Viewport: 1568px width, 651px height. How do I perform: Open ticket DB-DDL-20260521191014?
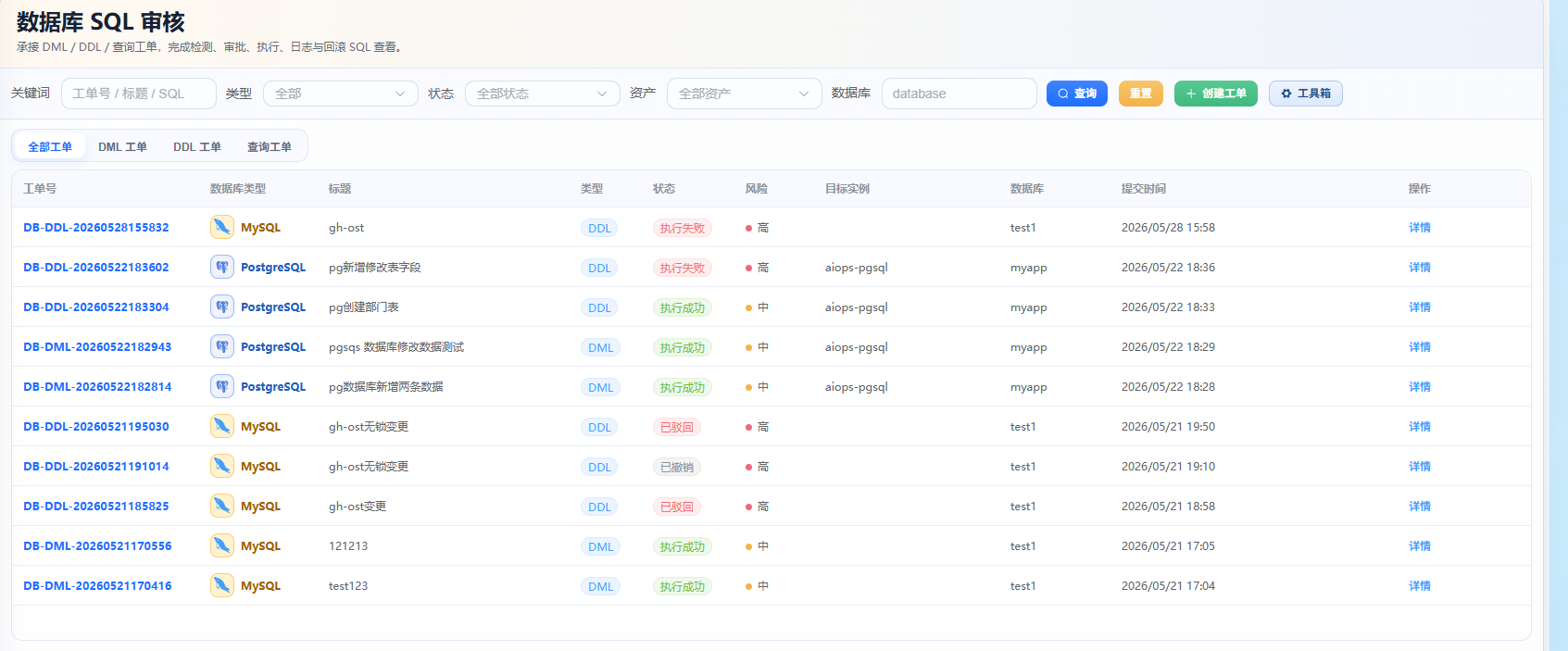[x=96, y=466]
